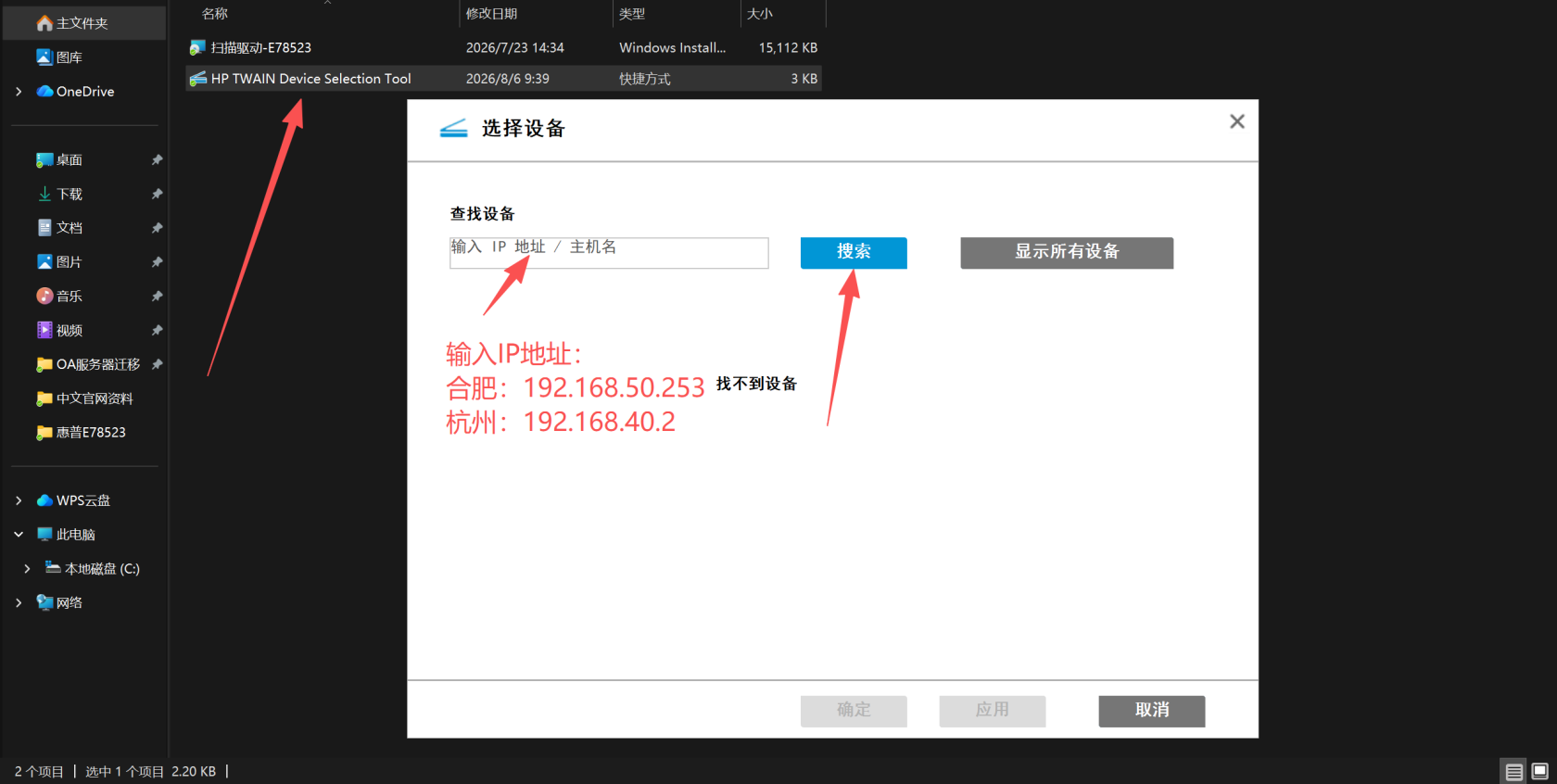Screen dimensions: 1557x784
Task: Select the 扫描驱动-E78523 file row
Action: 504,47
